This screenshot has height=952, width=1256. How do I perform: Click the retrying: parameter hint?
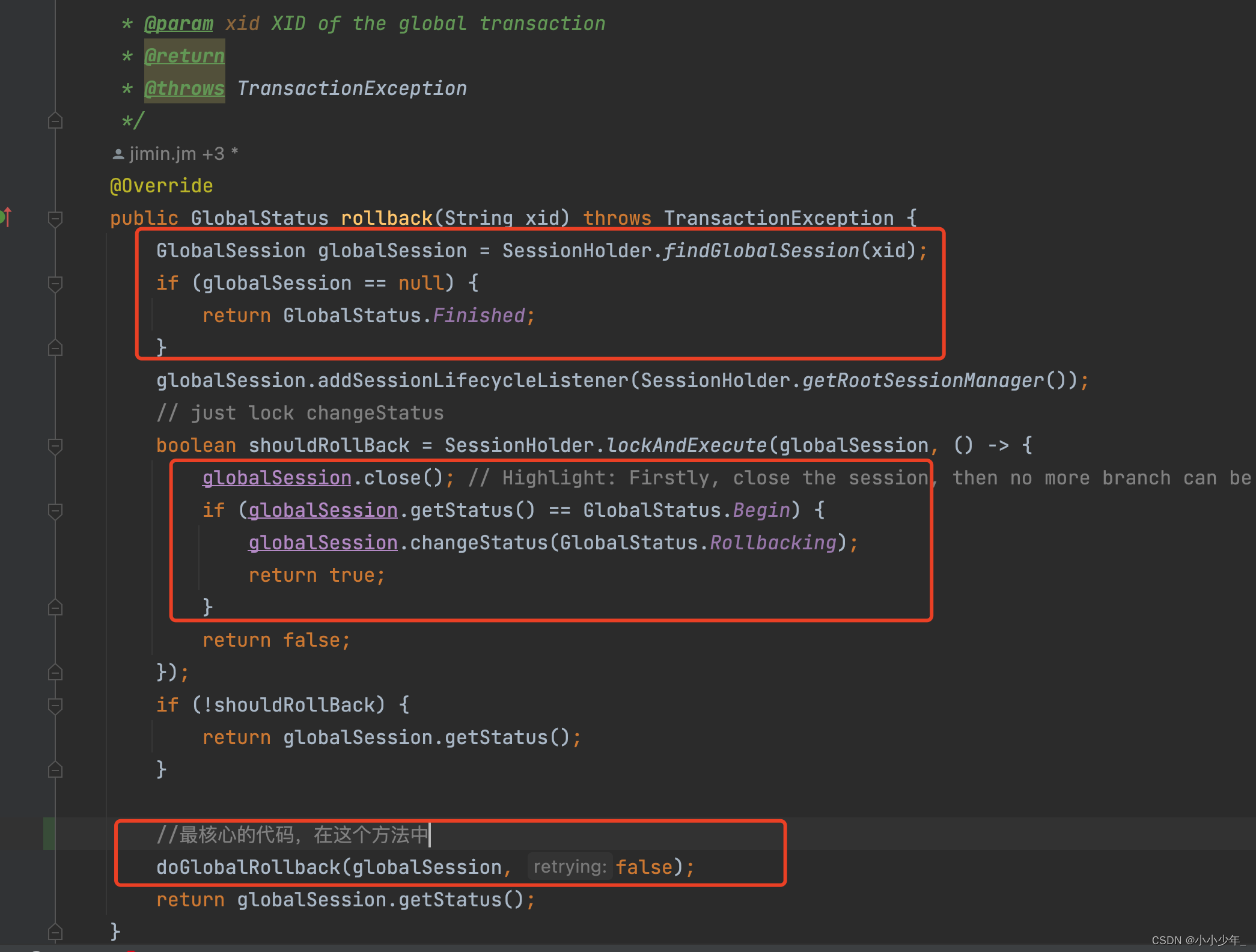(x=569, y=867)
